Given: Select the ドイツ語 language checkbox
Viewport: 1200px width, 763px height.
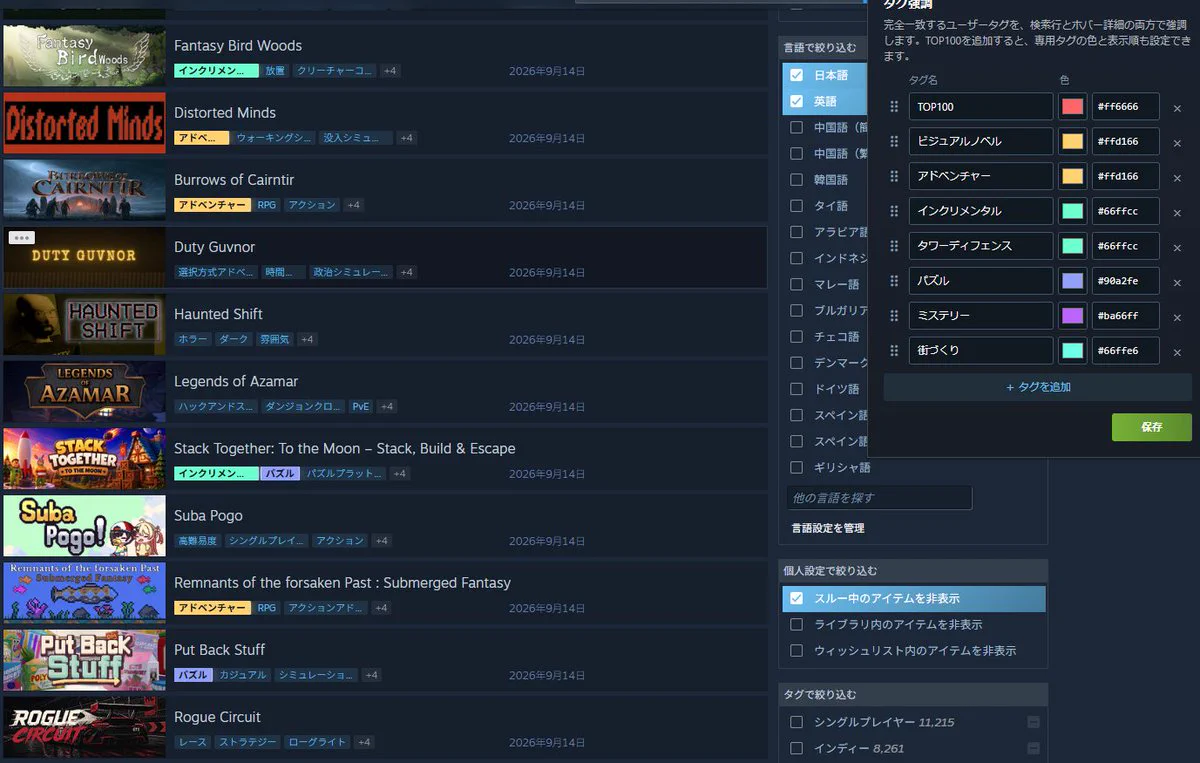Looking at the screenshot, I should coord(796,389).
